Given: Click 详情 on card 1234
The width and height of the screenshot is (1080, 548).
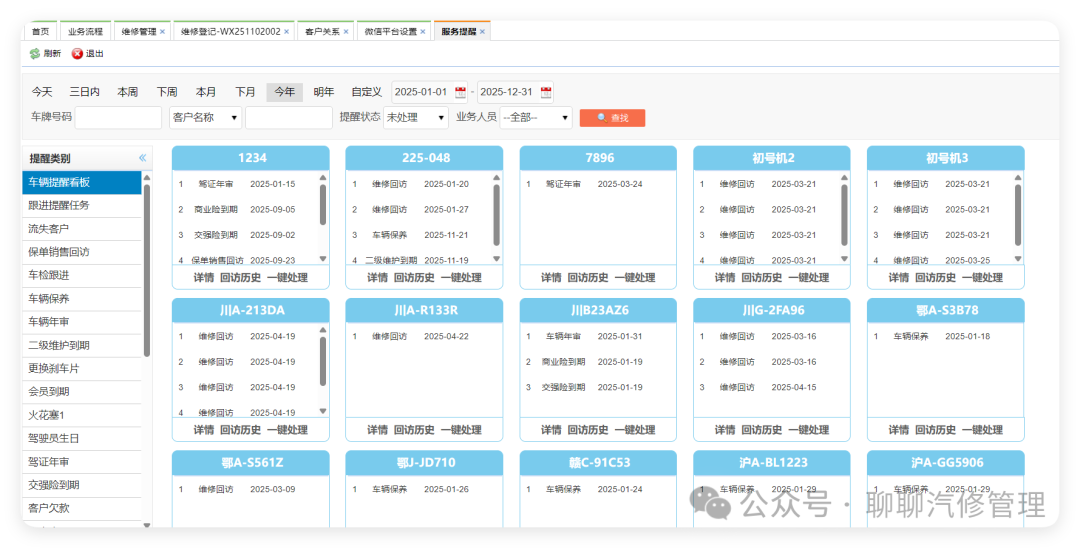Looking at the screenshot, I should click(x=204, y=277).
